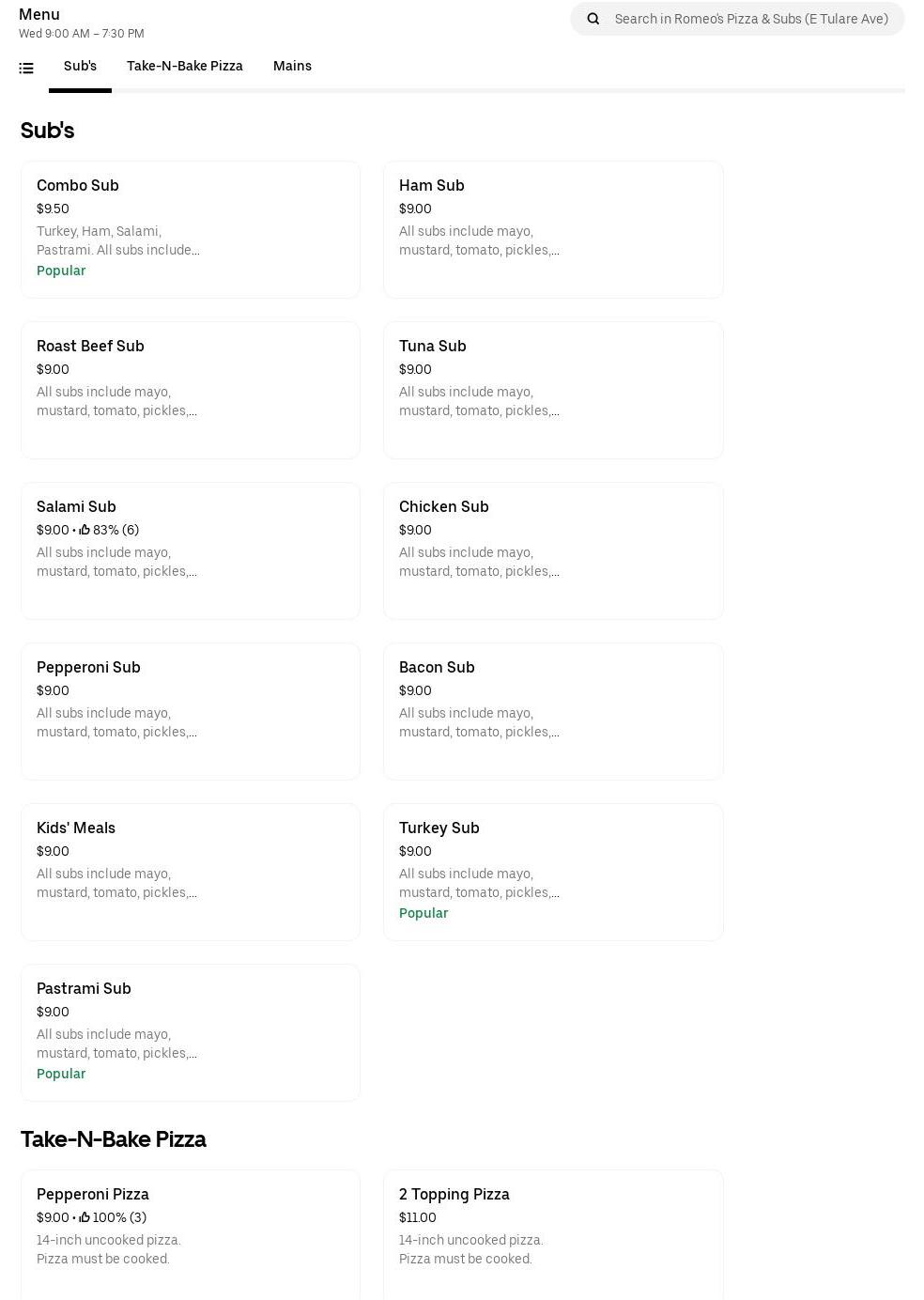The width and height of the screenshot is (924, 1300).
Task: Open the Combo Sub item
Action: [x=191, y=229]
